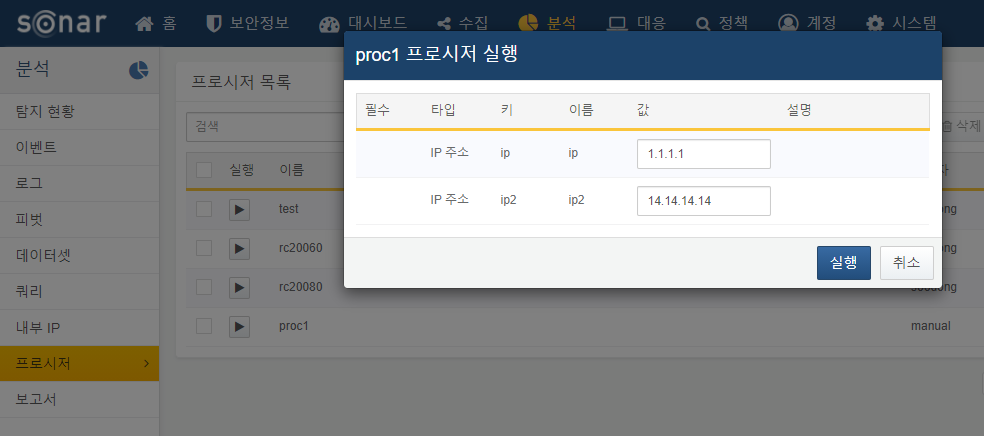Click the ip2 value field with 14.14.14.14
Image resolution: width=984 pixels, height=436 pixels.
click(x=703, y=201)
